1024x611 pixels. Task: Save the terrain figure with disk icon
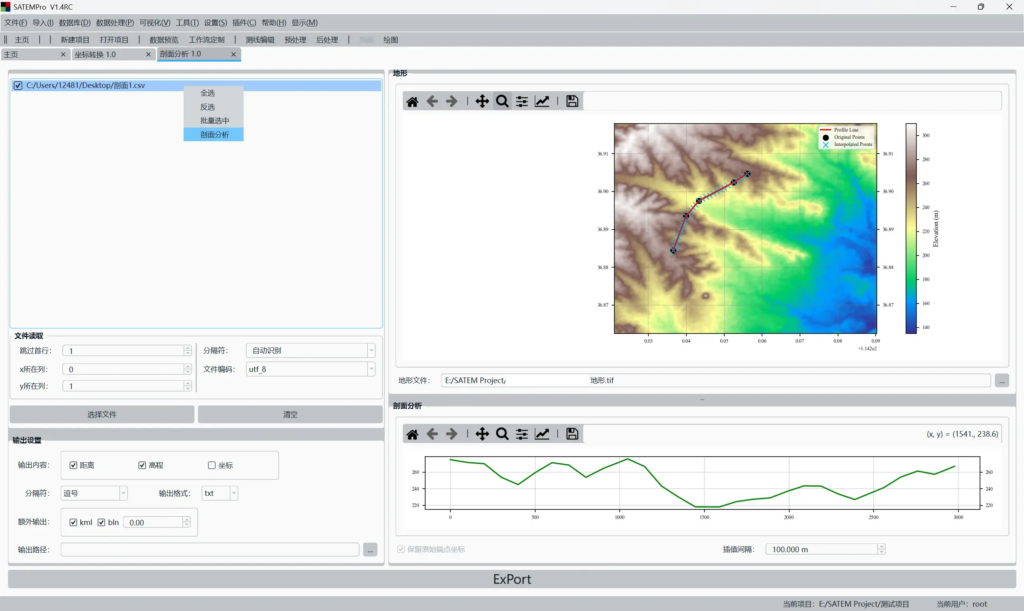point(572,101)
